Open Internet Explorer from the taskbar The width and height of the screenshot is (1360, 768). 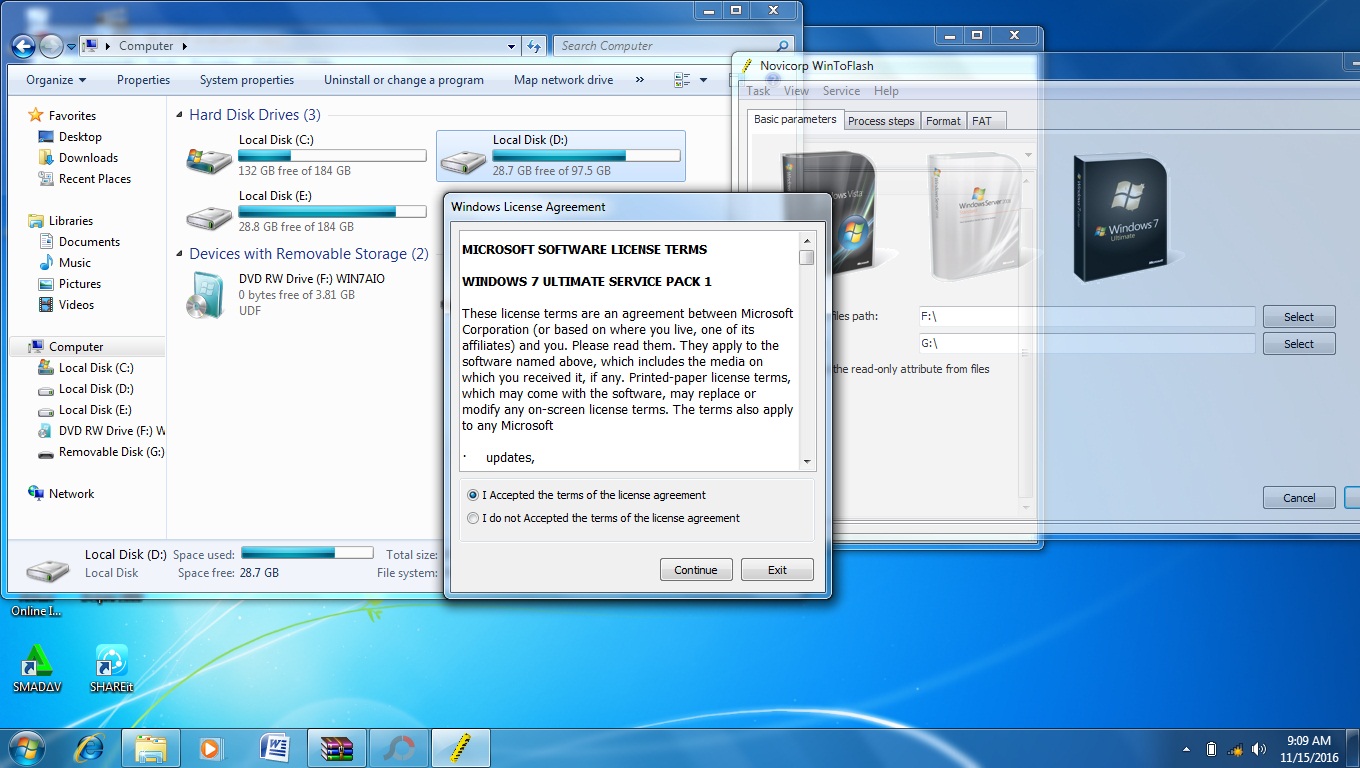(x=90, y=747)
